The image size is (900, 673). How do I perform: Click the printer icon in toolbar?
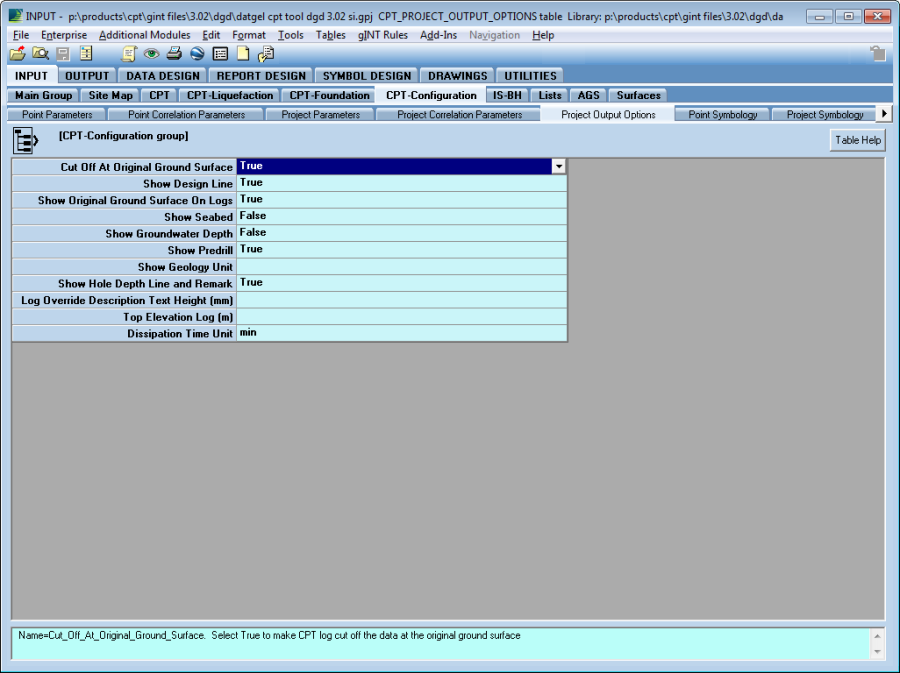pyautogui.click(x=174, y=54)
